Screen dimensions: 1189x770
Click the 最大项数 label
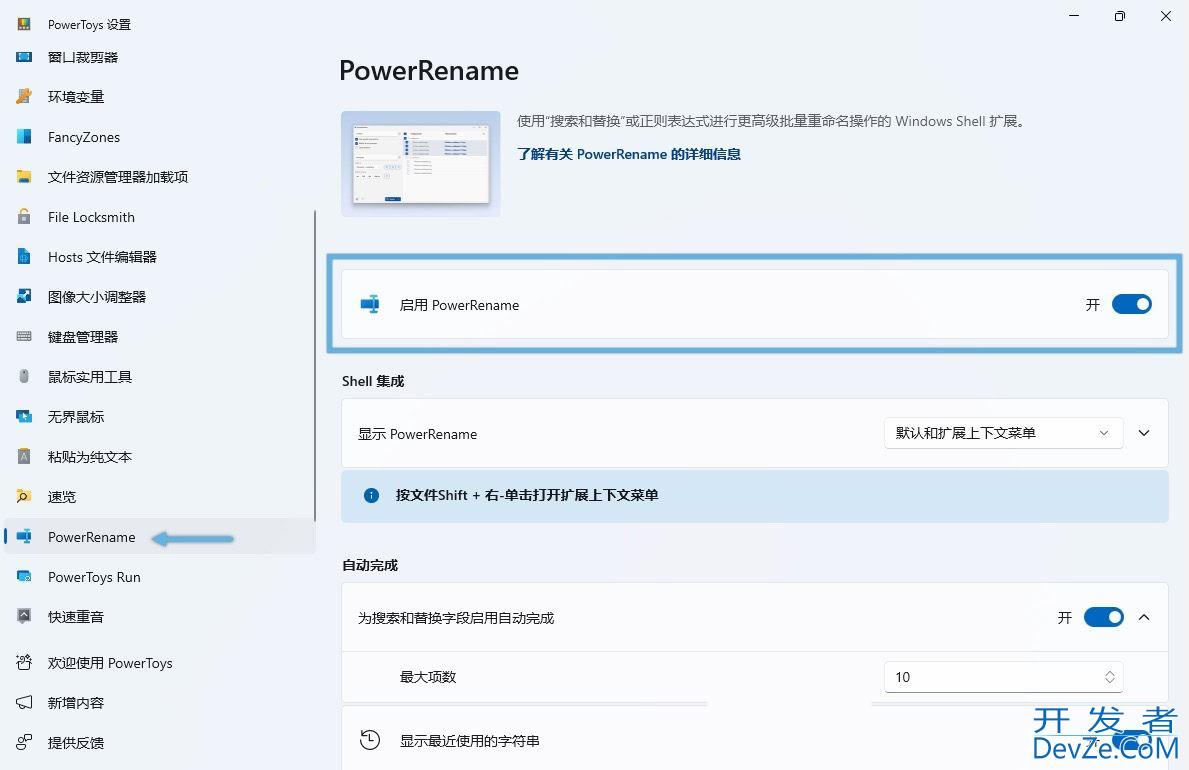click(x=428, y=677)
